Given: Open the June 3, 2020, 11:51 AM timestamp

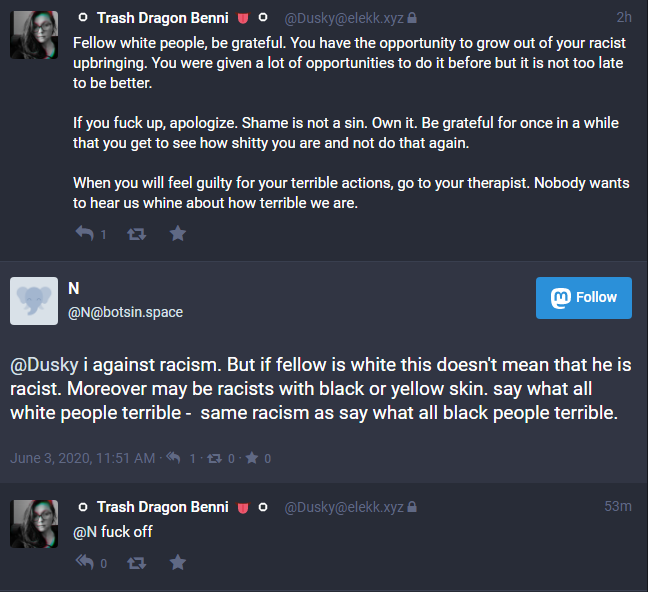Looking at the screenshot, I should tap(82, 458).
